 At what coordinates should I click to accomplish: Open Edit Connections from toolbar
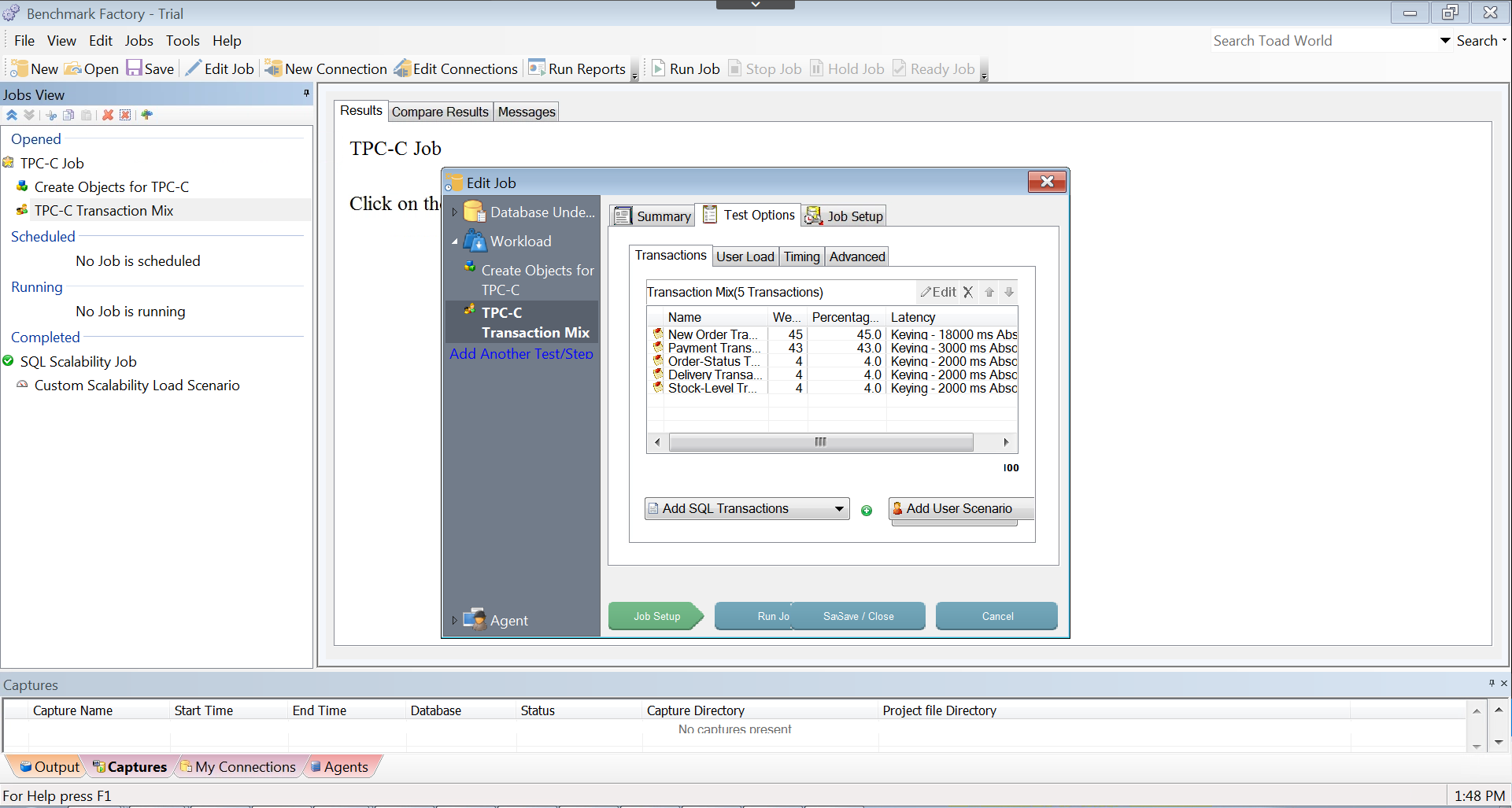click(457, 69)
